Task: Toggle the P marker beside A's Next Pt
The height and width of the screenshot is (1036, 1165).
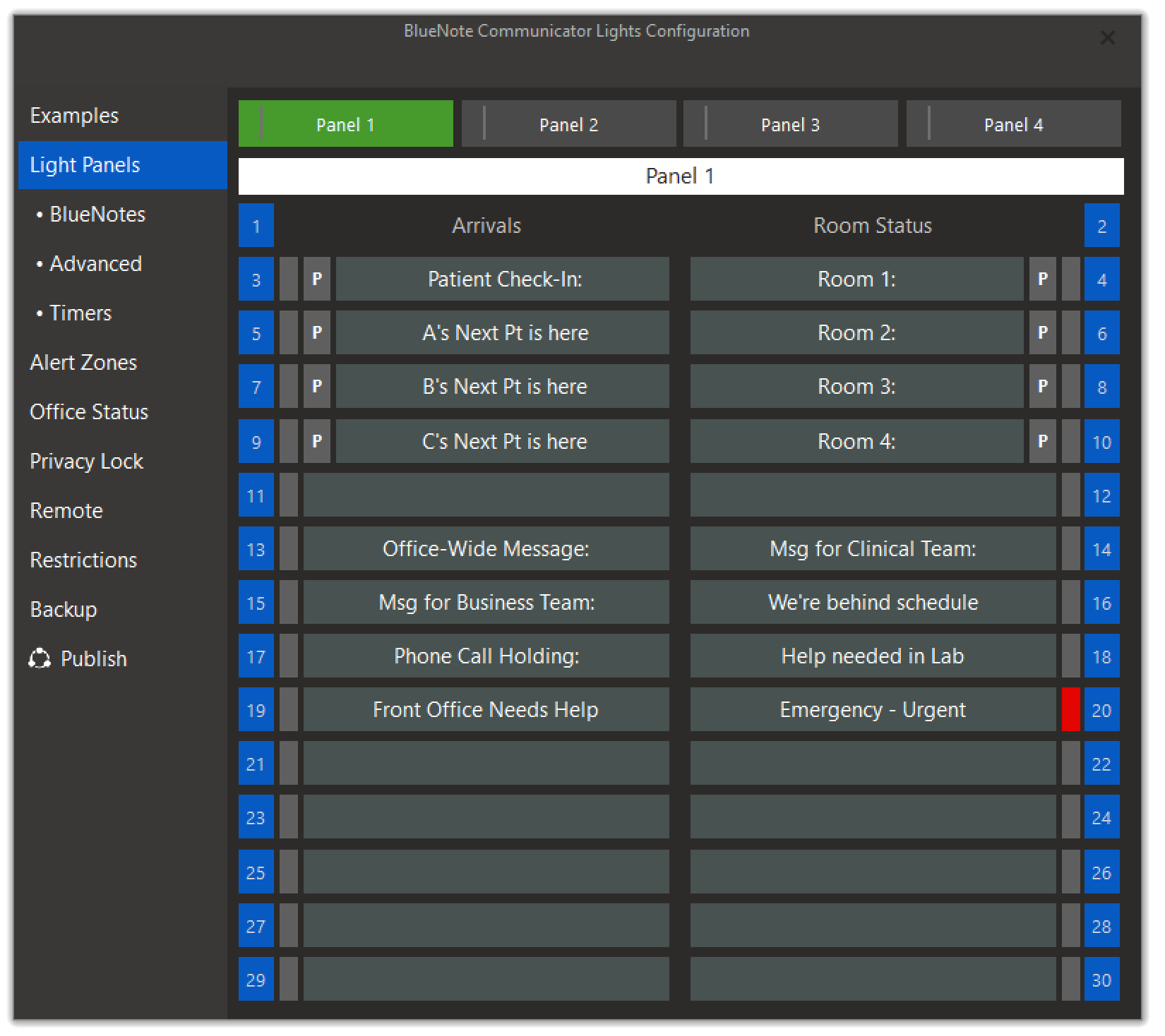Action: [317, 332]
